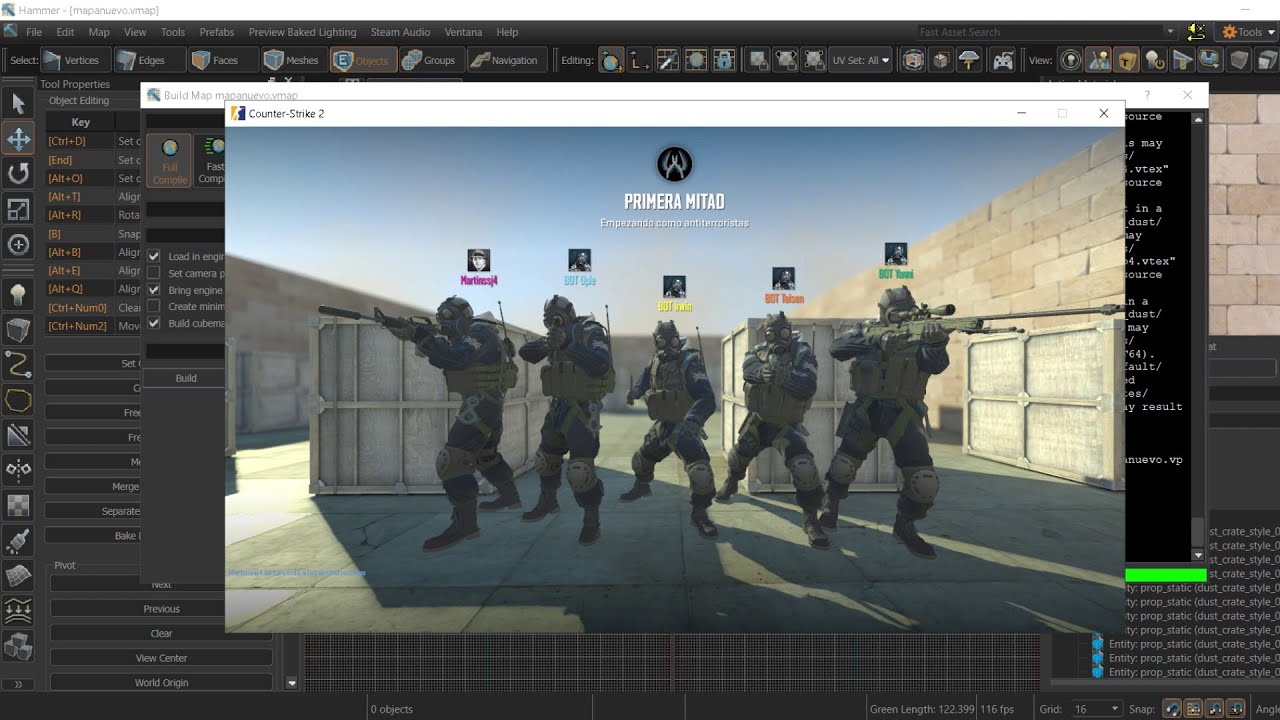
Task: Click the View Center pivot button
Action: pyautogui.click(x=161, y=658)
